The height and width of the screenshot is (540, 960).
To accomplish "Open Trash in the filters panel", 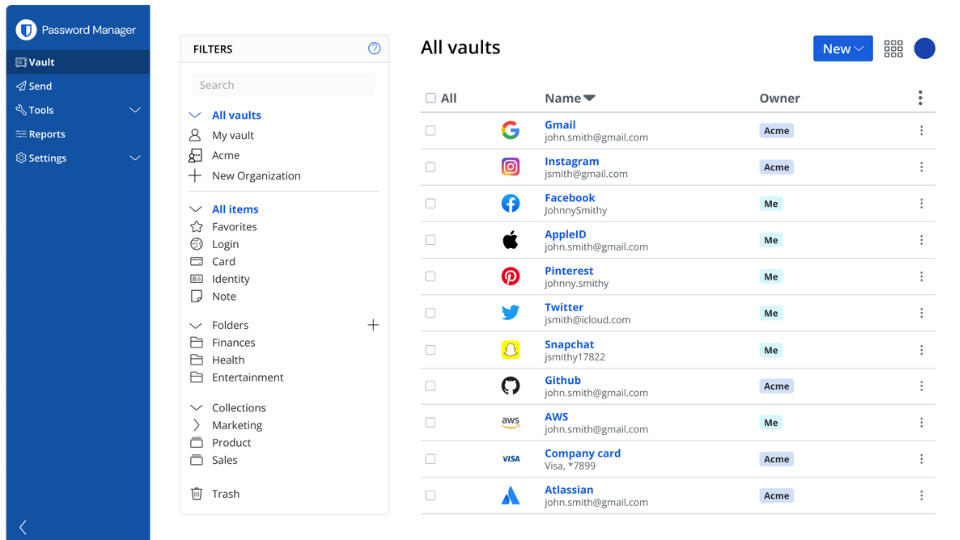I will tap(225, 494).
